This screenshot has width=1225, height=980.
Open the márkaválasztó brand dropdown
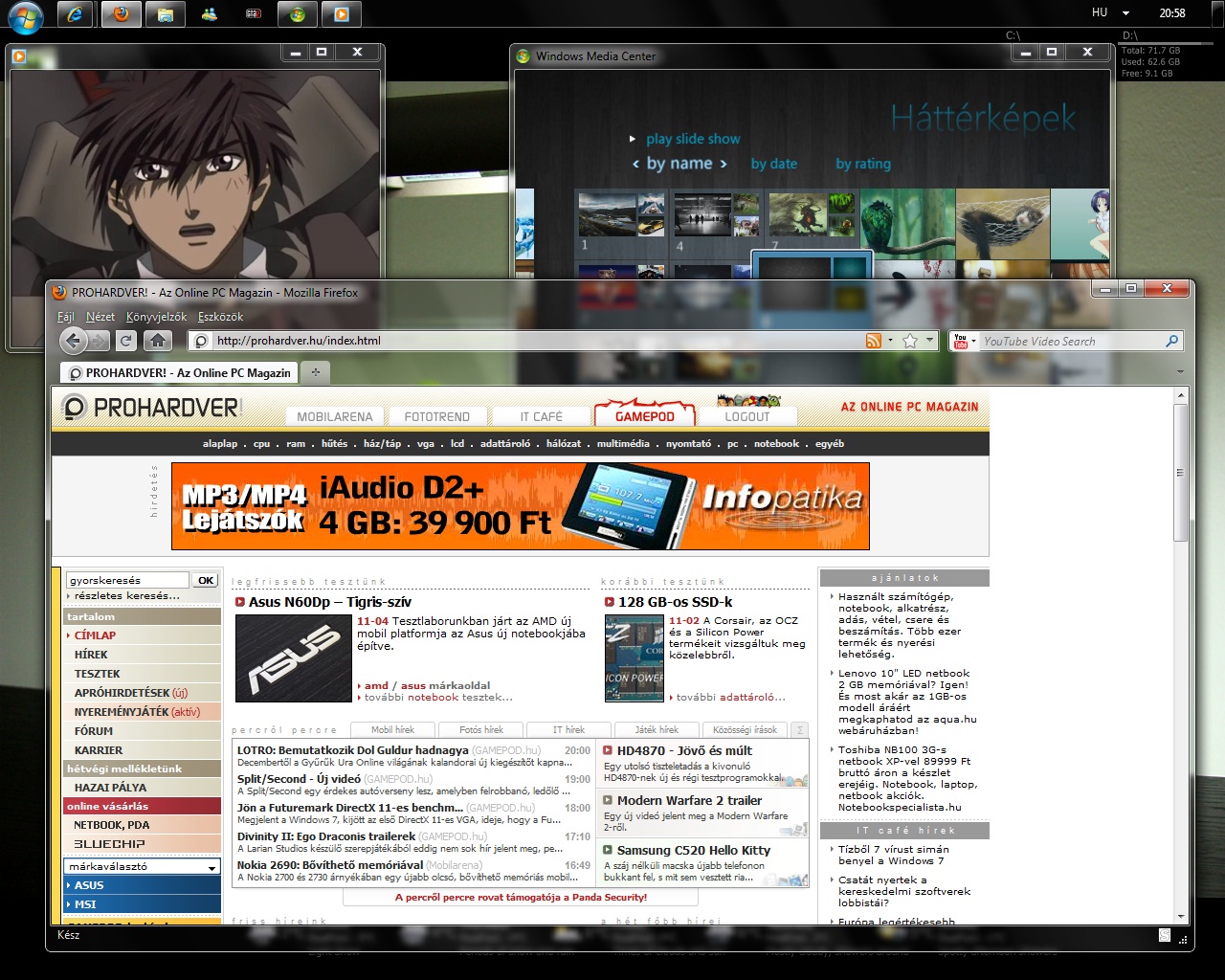pos(143,866)
